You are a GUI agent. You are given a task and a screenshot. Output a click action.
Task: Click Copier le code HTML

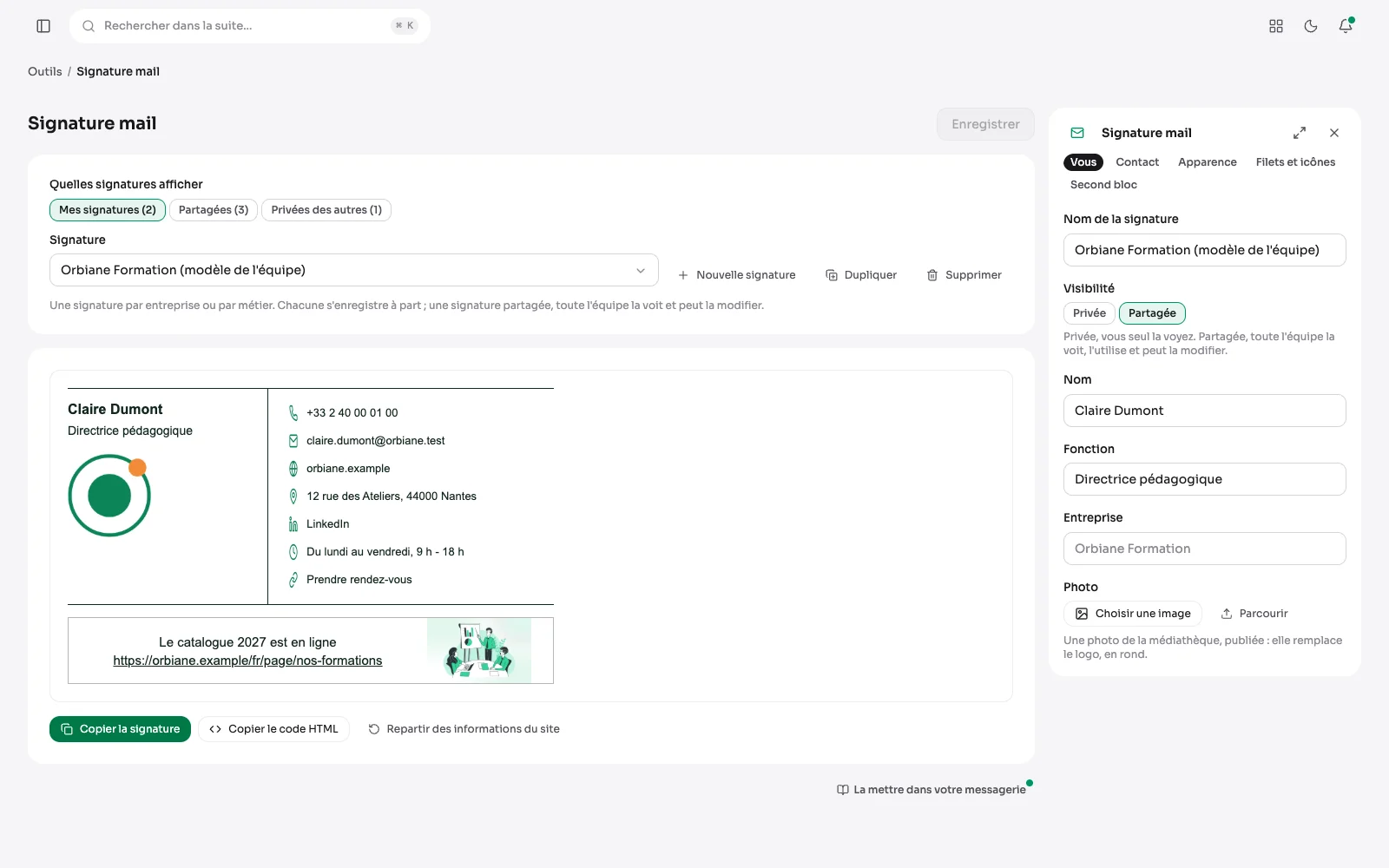pyautogui.click(x=273, y=729)
